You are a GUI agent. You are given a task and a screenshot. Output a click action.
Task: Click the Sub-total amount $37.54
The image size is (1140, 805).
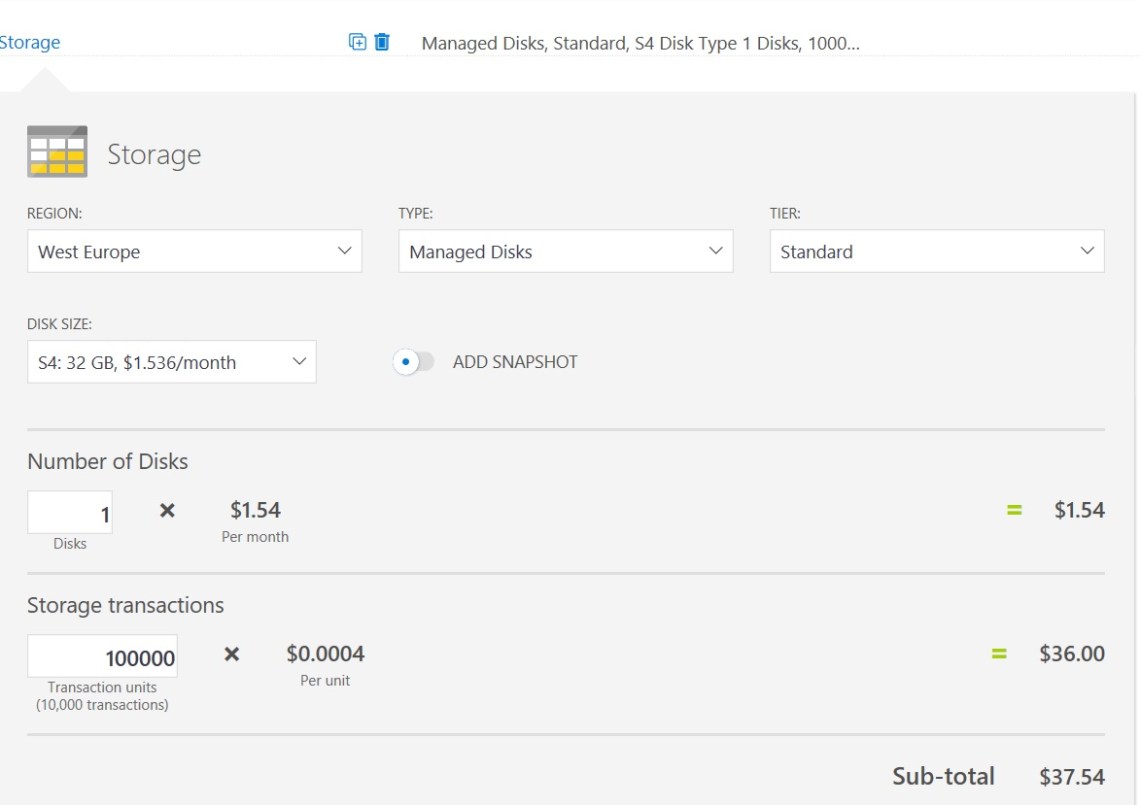click(1072, 777)
